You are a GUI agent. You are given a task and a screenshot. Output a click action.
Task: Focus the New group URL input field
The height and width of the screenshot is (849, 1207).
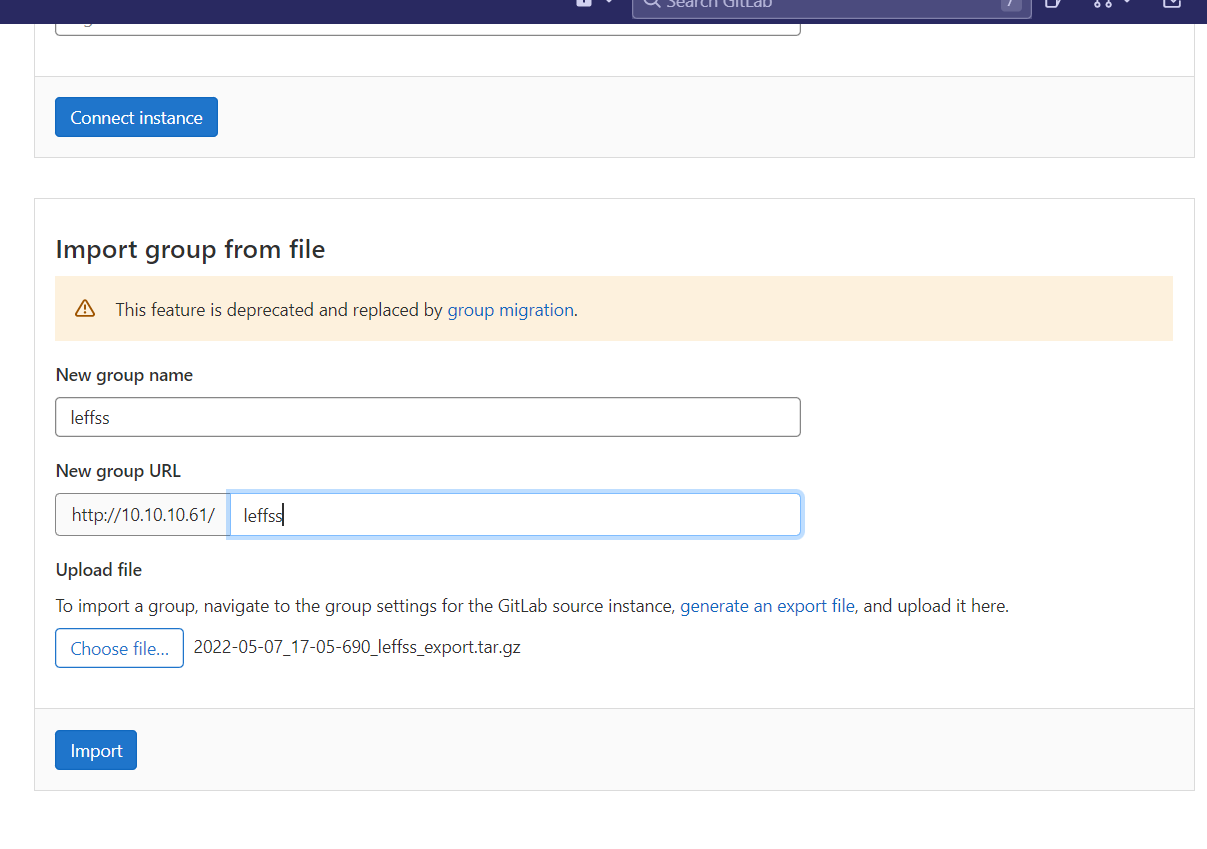tap(515, 515)
